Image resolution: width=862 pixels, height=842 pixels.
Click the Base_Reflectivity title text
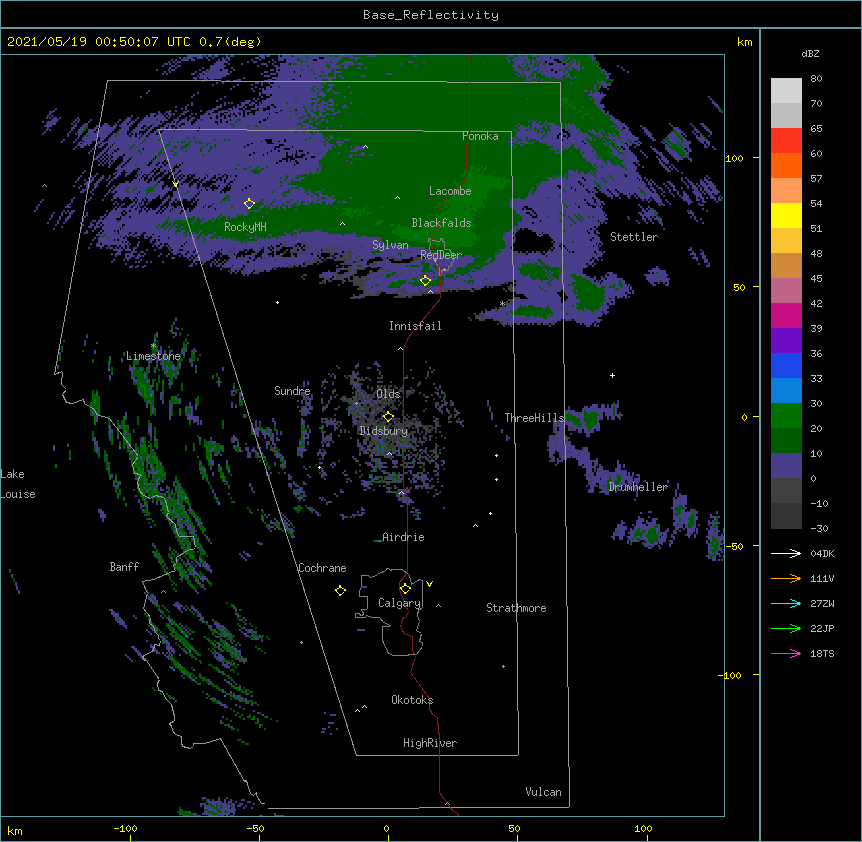(x=431, y=15)
